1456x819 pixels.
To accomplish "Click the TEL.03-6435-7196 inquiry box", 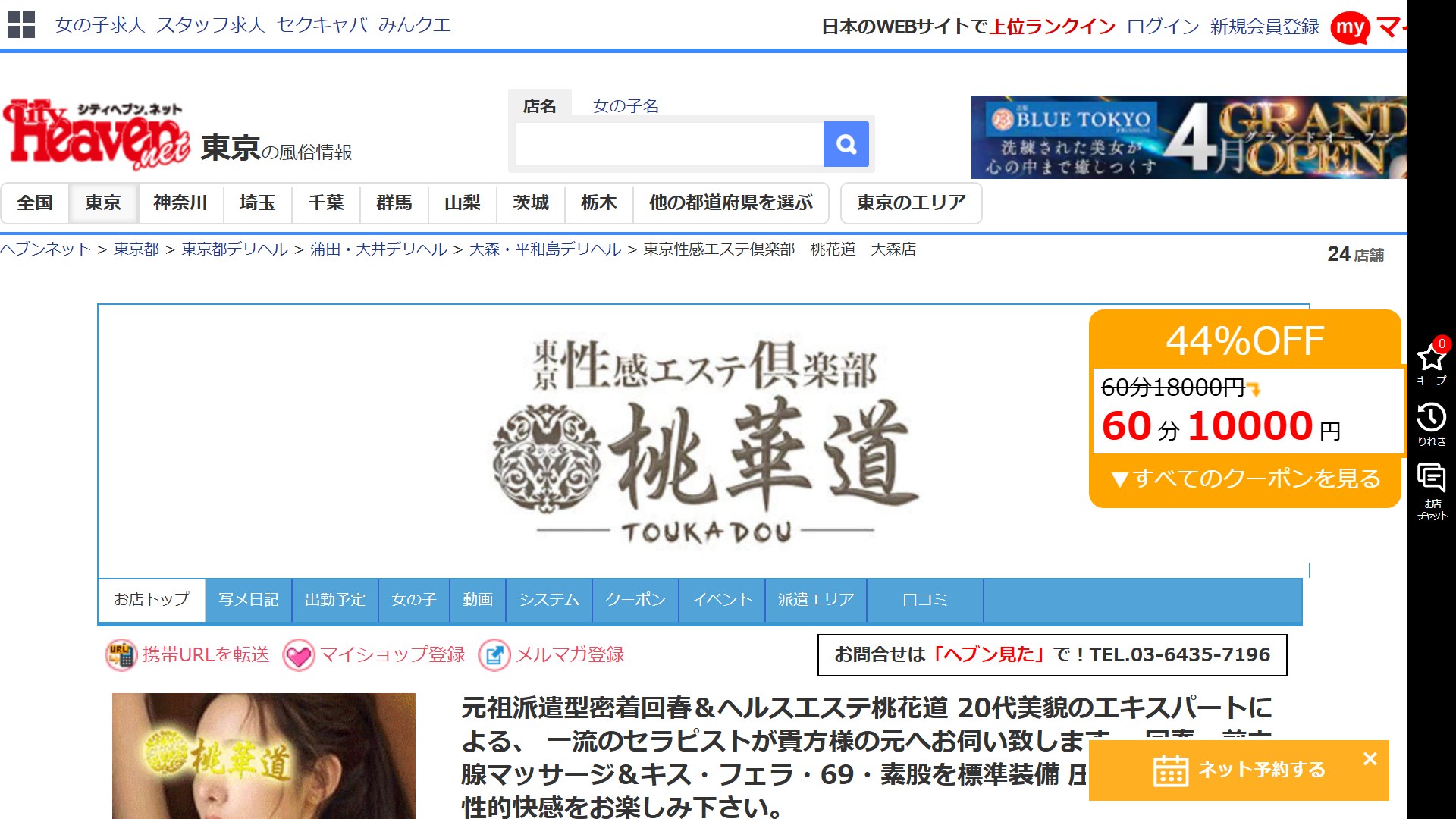I will click(1053, 655).
